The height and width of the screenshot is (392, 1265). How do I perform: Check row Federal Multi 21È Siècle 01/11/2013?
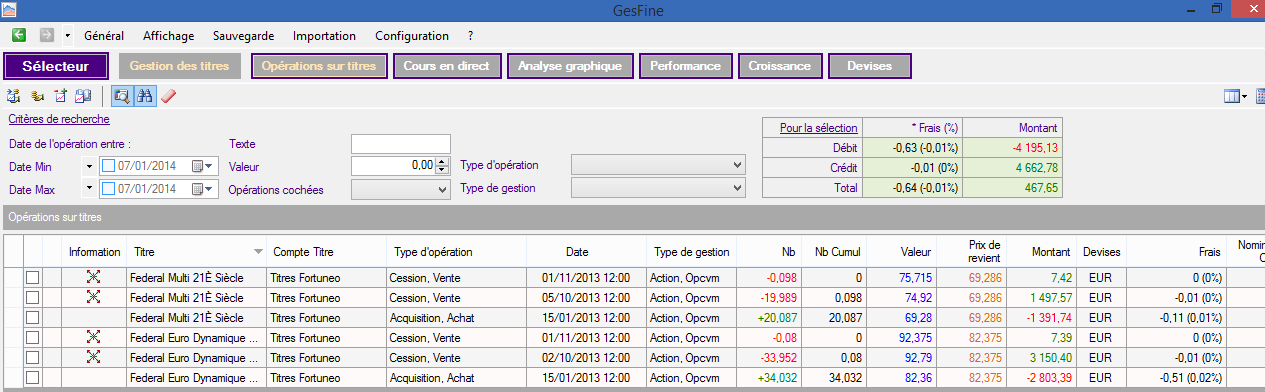tap(33, 278)
